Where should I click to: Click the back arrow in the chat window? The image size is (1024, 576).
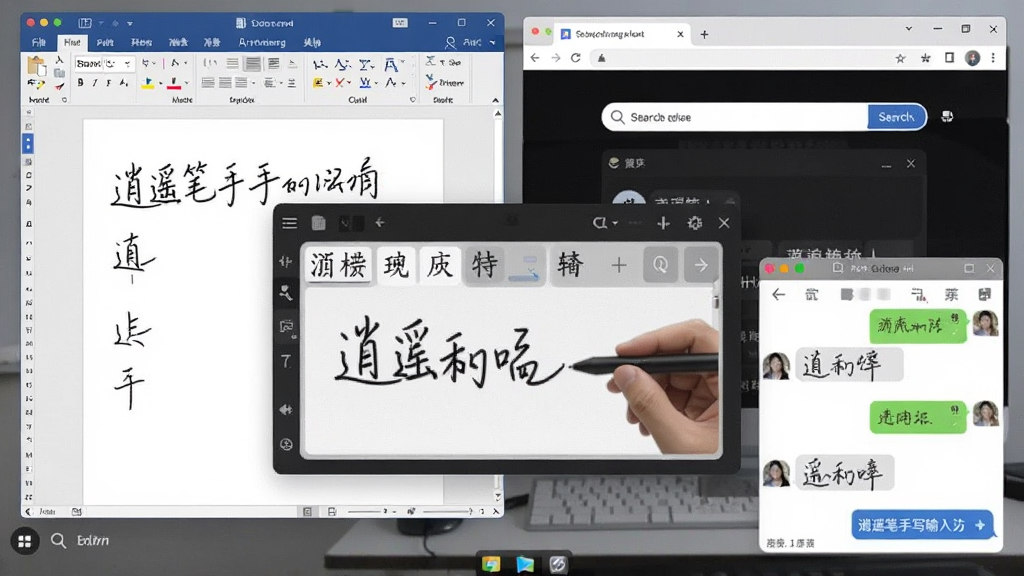(x=778, y=295)
